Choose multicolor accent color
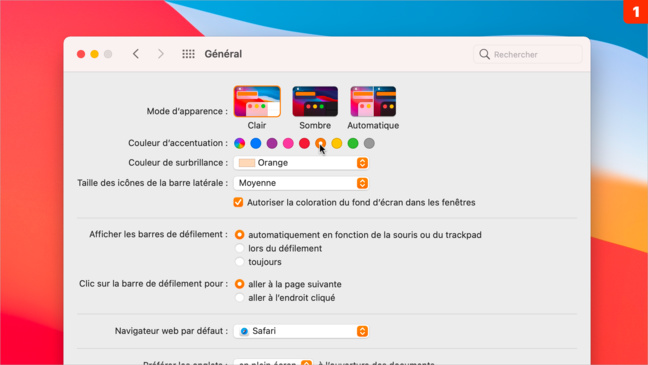The width and height of the screenshot is (648, 365). (x=240, y=143)
